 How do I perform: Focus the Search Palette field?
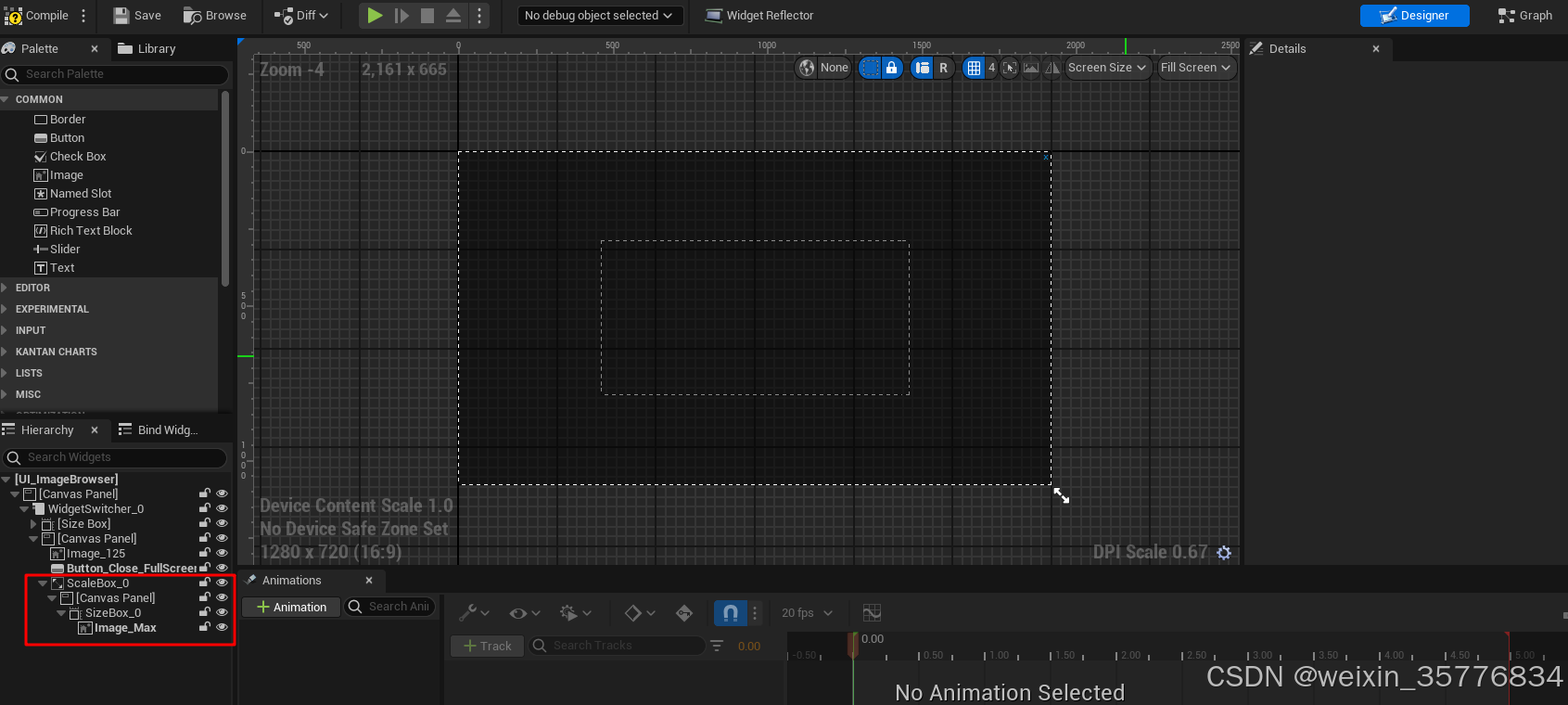[115, 74]
